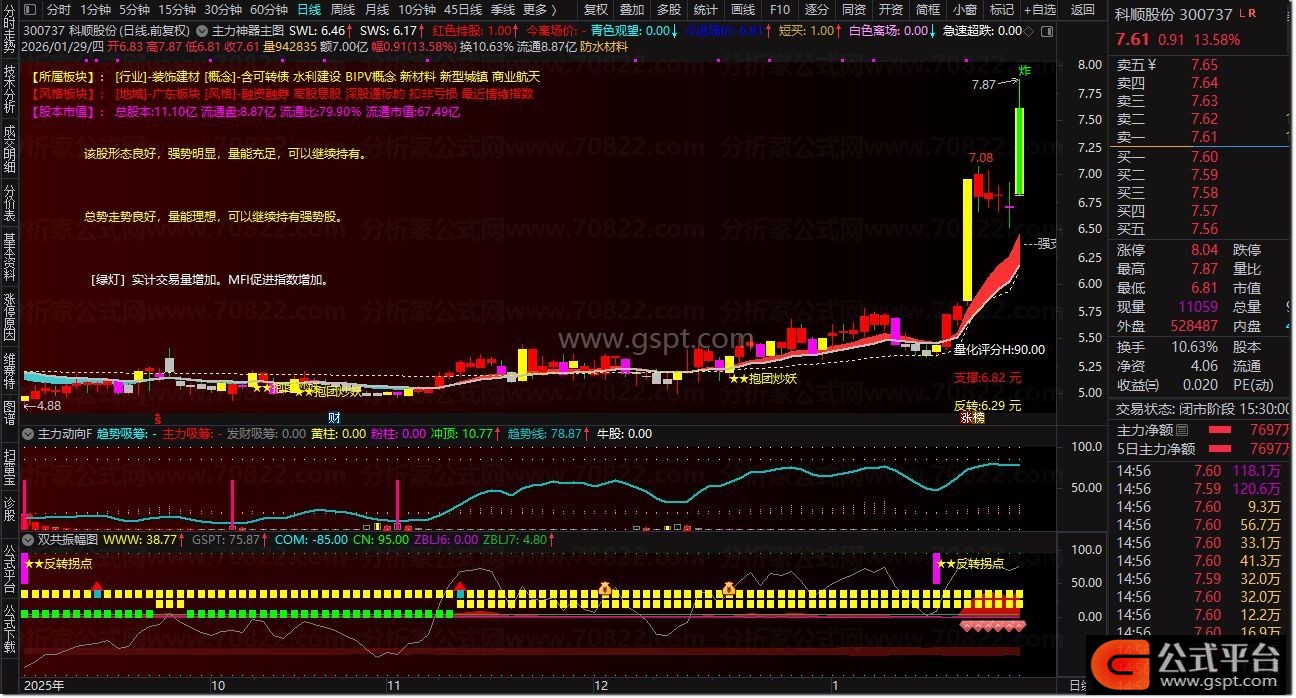Expand the 双共振幅图 indicator dropdown arrow
Viewport: 1296px width, 698px height.
(29, 539)
